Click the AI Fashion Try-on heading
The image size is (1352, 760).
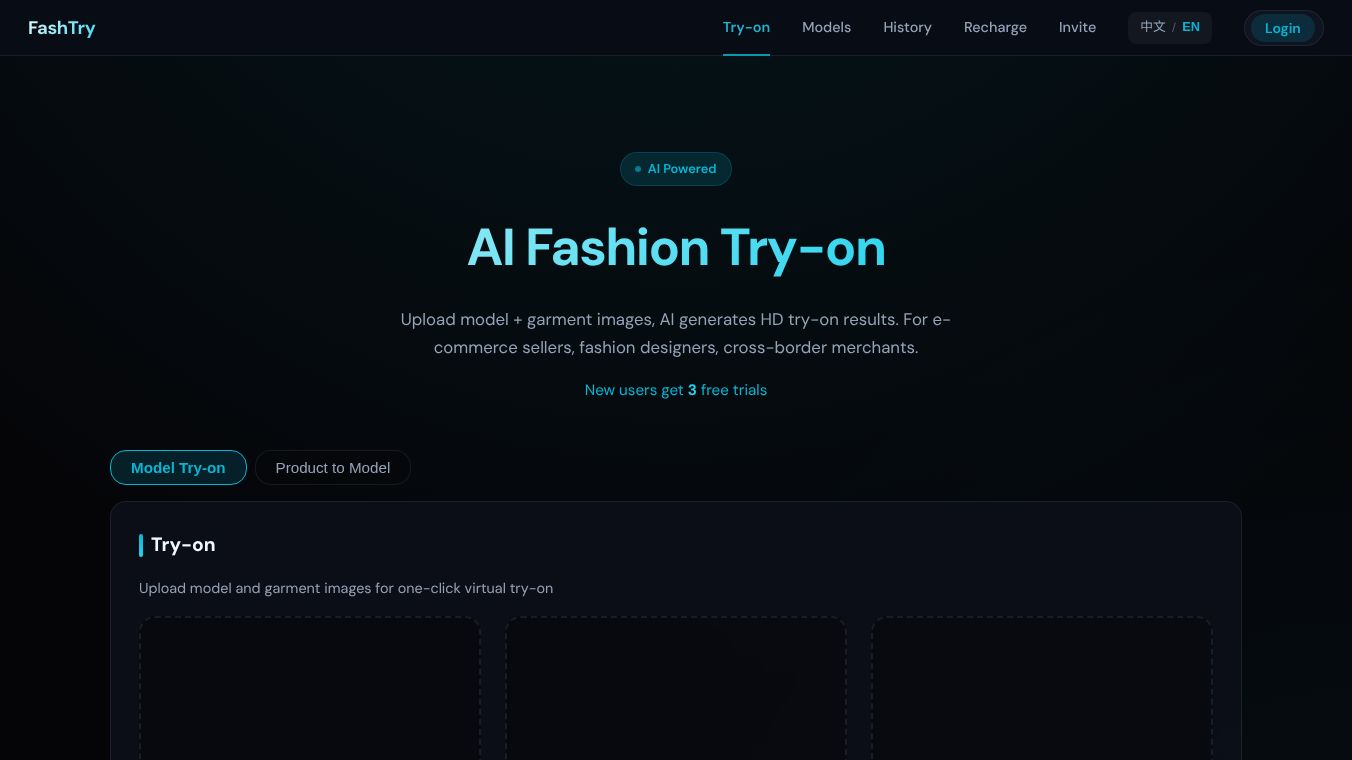676,247
